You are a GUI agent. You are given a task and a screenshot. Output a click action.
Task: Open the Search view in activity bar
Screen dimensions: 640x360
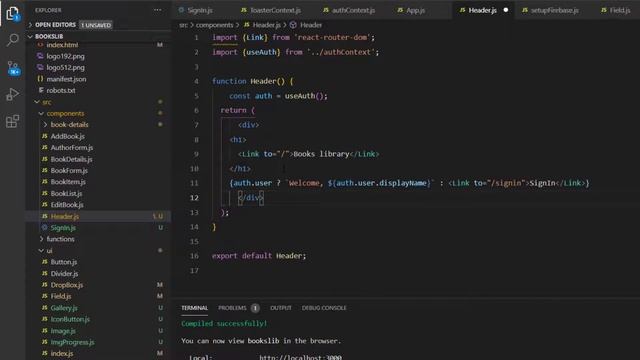click(x=13, y=40)
